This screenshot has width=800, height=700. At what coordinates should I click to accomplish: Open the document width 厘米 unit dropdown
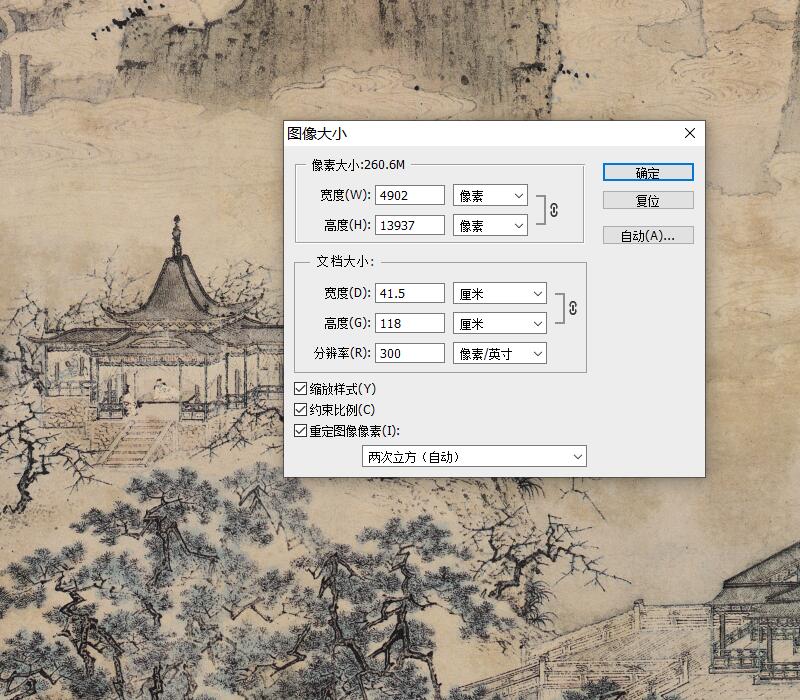point(499,293)
